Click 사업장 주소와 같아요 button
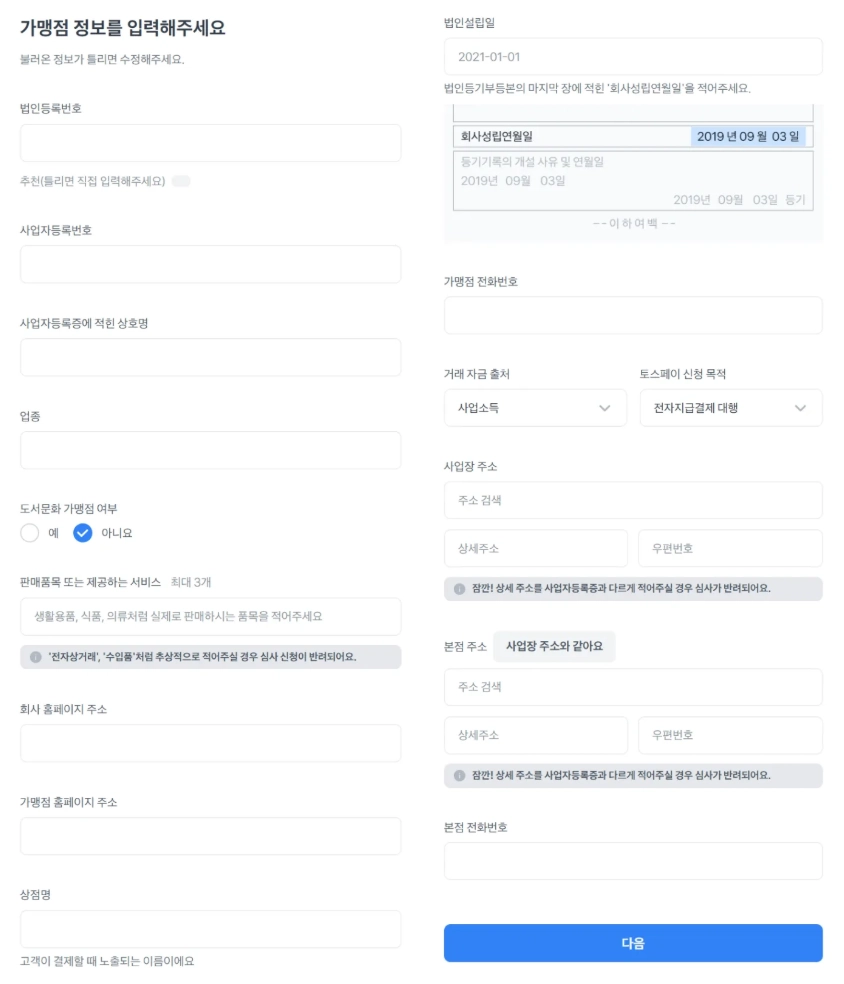 click(x=554, y=646)
